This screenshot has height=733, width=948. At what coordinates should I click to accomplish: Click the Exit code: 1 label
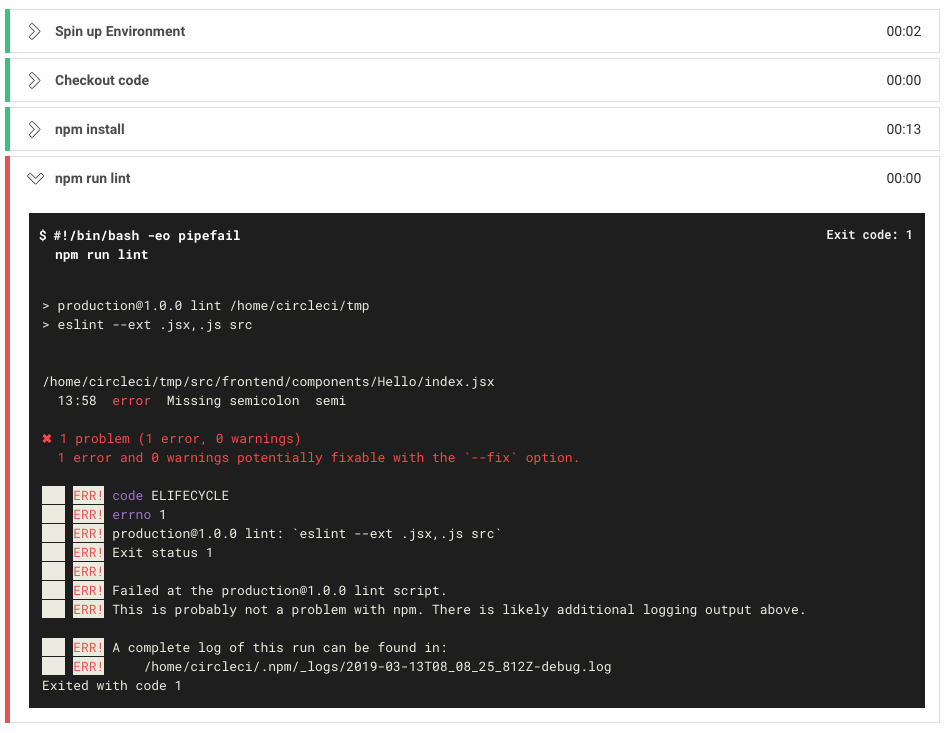(x=869, y=235)
